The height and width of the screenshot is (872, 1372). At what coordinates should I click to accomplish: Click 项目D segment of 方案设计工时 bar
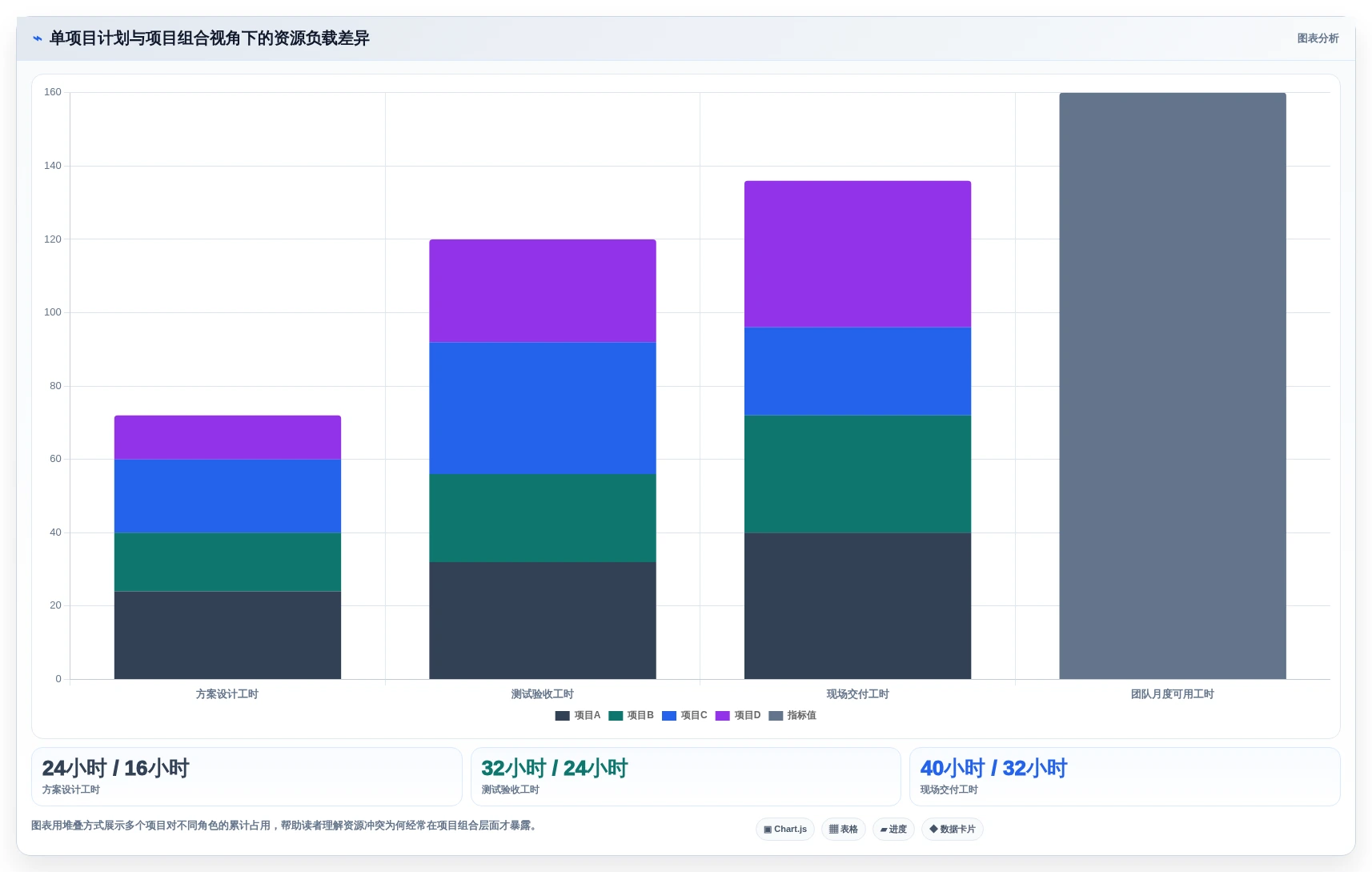(x=227, y=437)
